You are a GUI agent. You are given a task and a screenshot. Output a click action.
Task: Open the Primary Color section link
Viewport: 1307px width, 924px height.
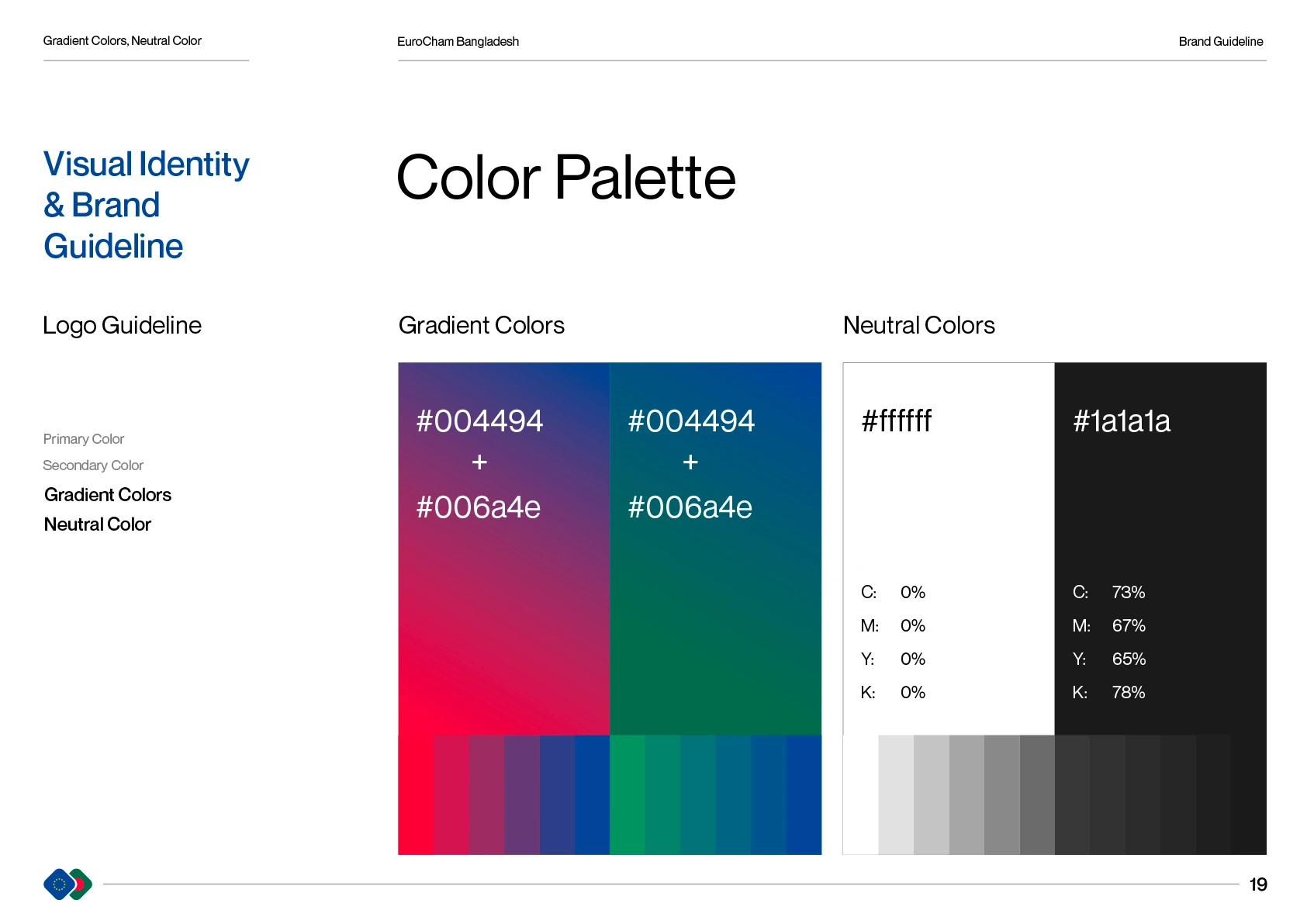pyautogui.click(x=84, y=439)
